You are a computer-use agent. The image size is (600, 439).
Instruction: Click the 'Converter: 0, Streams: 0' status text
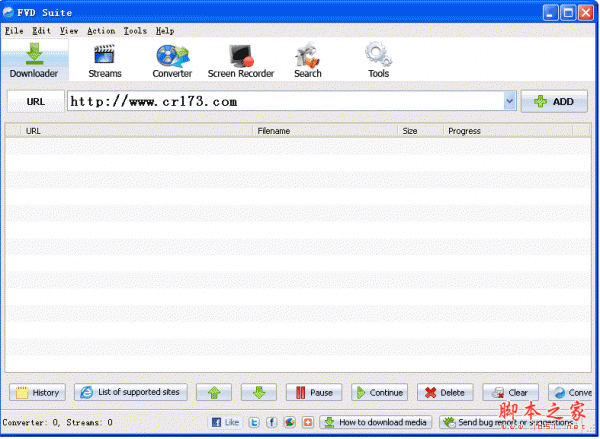click(x=57, y=422)
